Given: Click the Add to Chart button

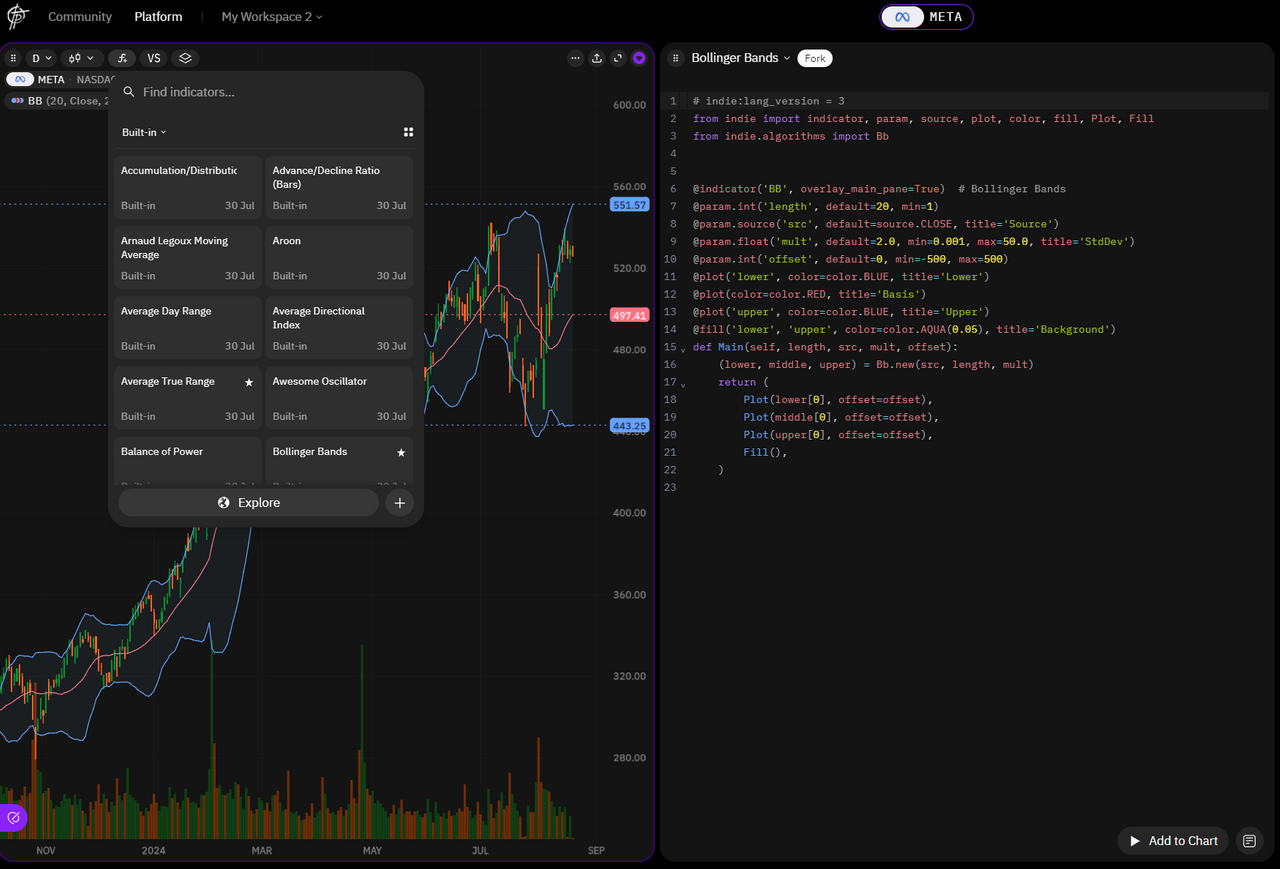Looking at the screenshot, I should click(x=1173, y=841).
